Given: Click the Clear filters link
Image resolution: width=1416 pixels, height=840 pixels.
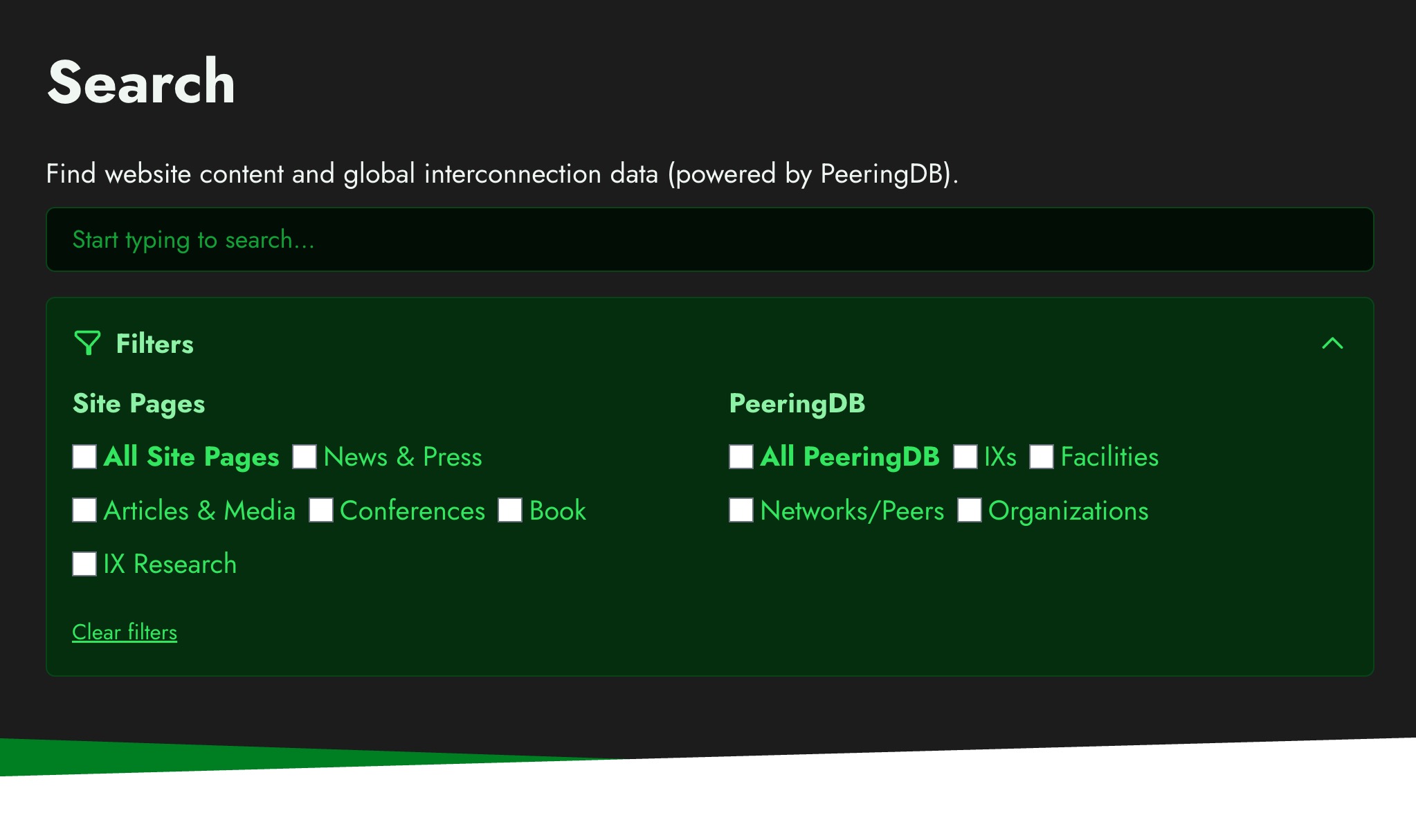Looking at the screenshot, I should (125, 632).
